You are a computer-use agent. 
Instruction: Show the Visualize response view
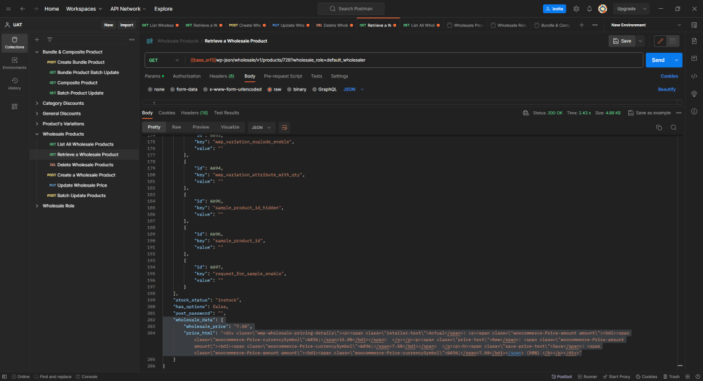[x=230, y=127]
